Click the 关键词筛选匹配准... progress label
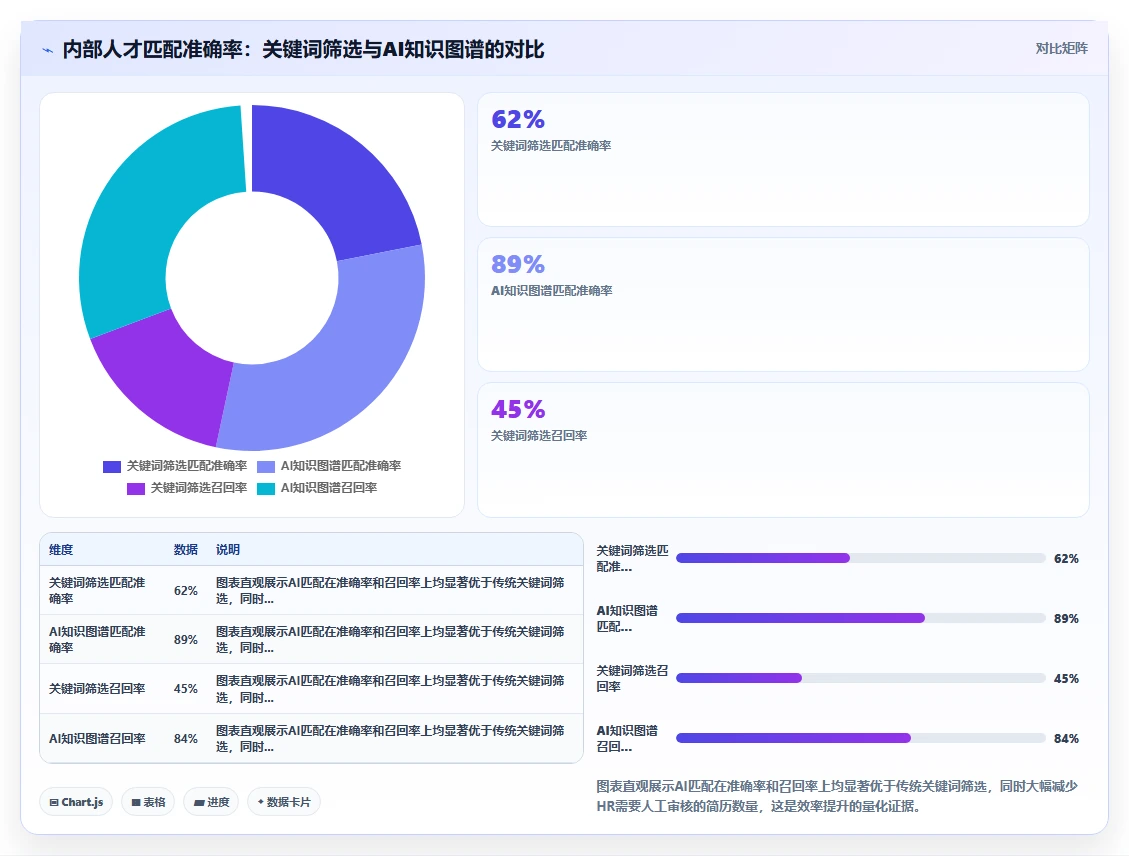The height and width of the screenshot is (856, 1129). tap(632, 559)
